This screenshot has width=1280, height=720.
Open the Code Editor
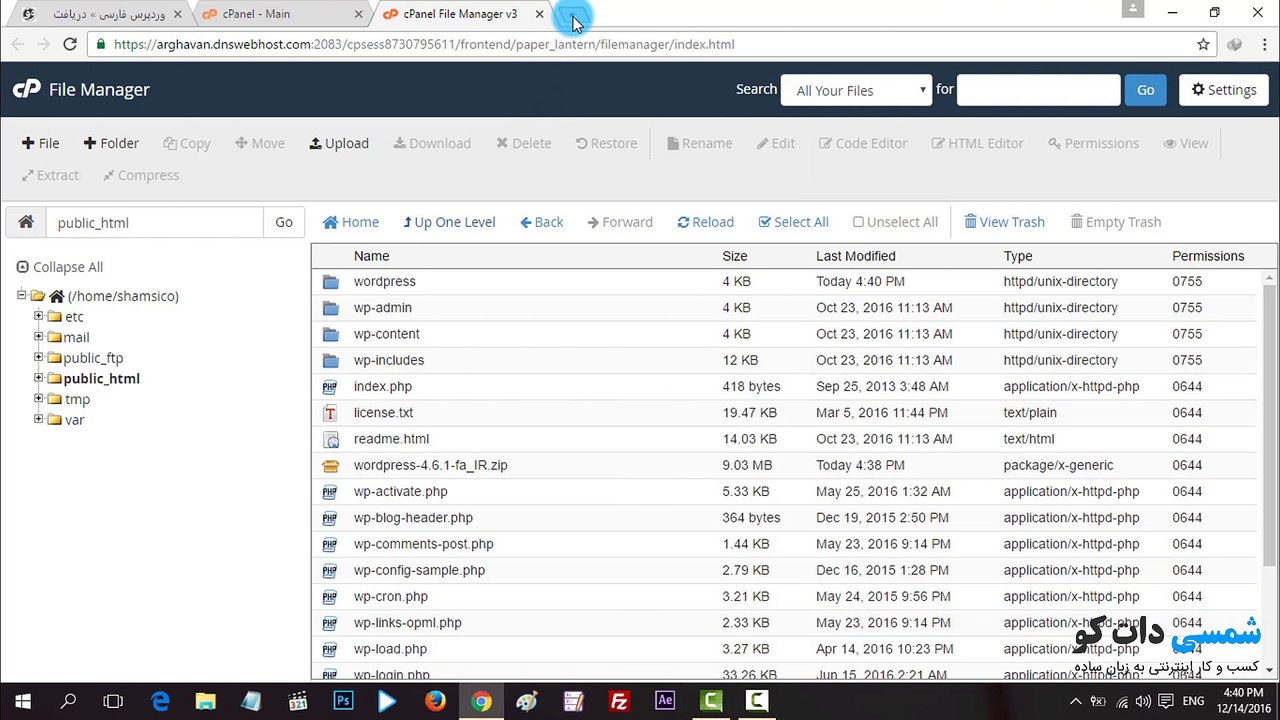pyautogui.click(x=863, y=143)
